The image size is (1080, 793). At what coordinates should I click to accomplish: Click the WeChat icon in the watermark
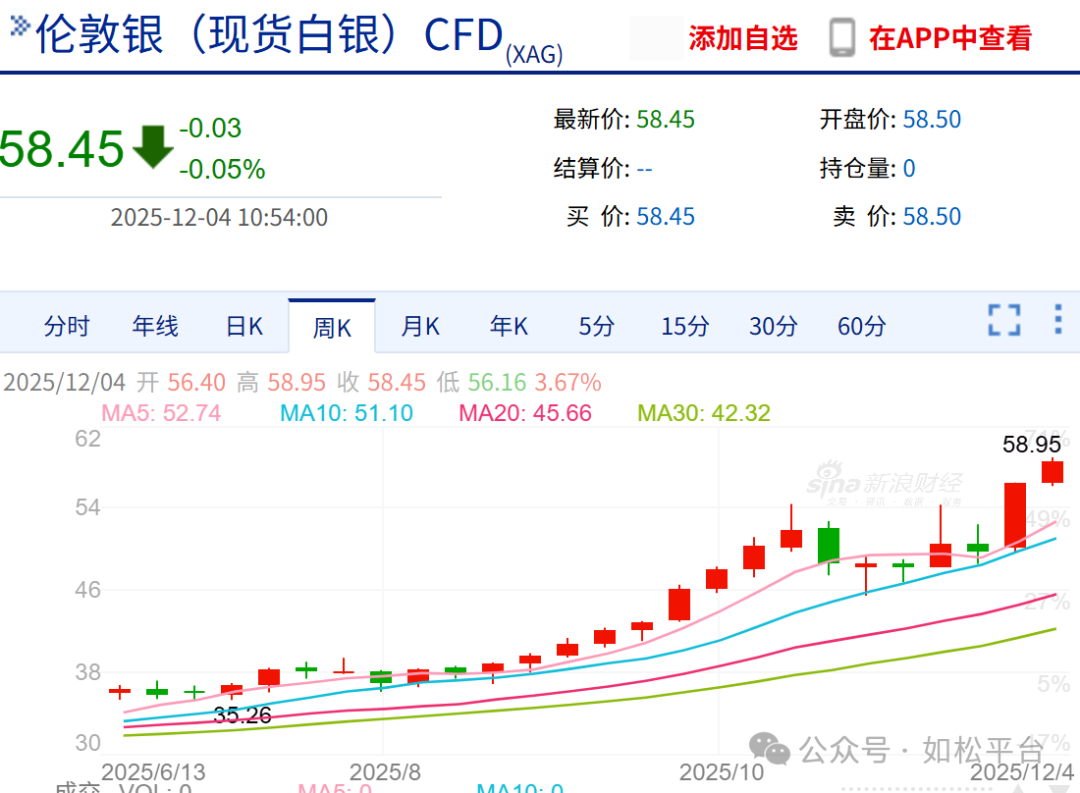tap(769, 748)
